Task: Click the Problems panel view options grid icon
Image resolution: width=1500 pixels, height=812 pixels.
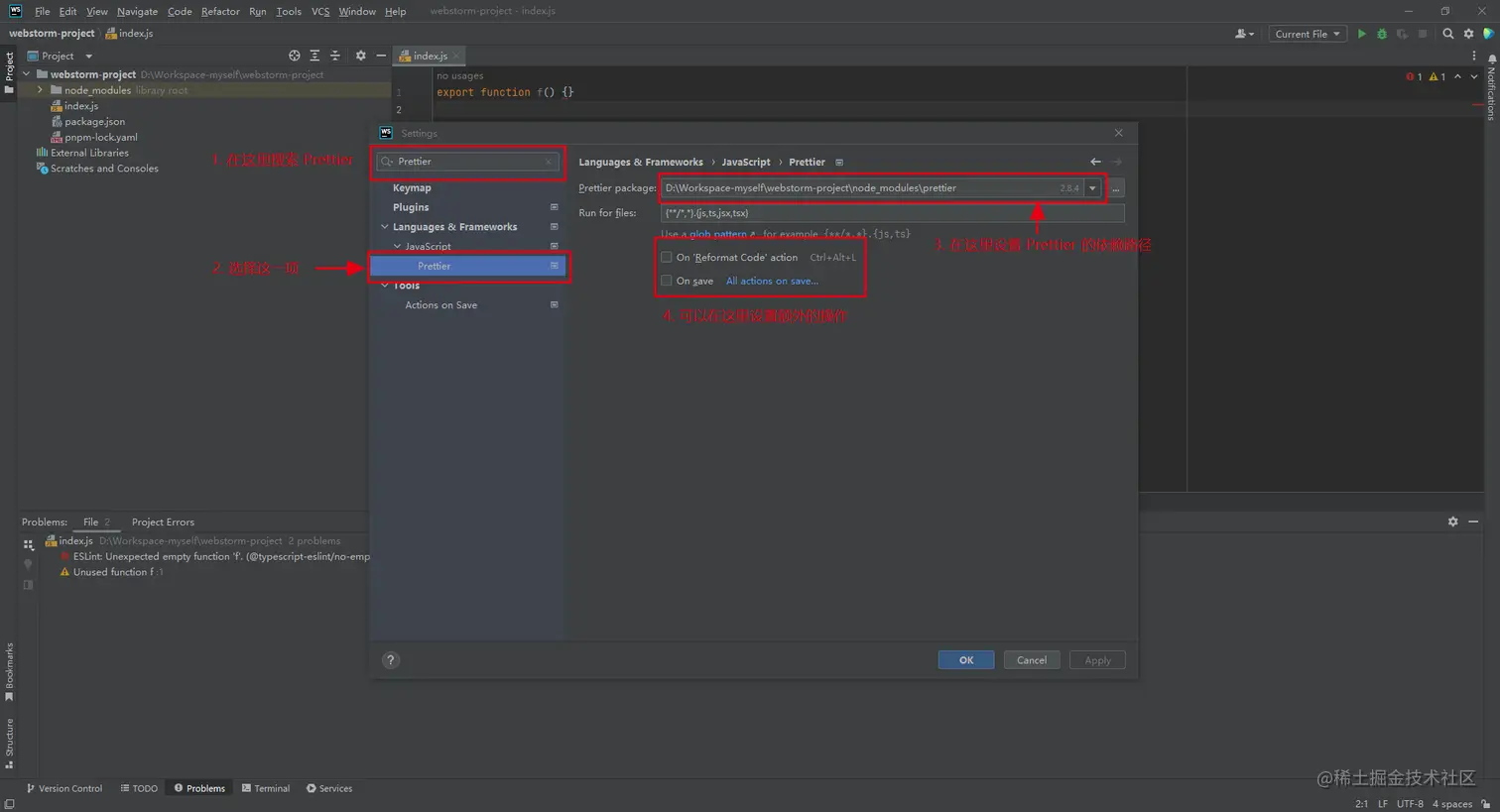Action: [28, 543]
